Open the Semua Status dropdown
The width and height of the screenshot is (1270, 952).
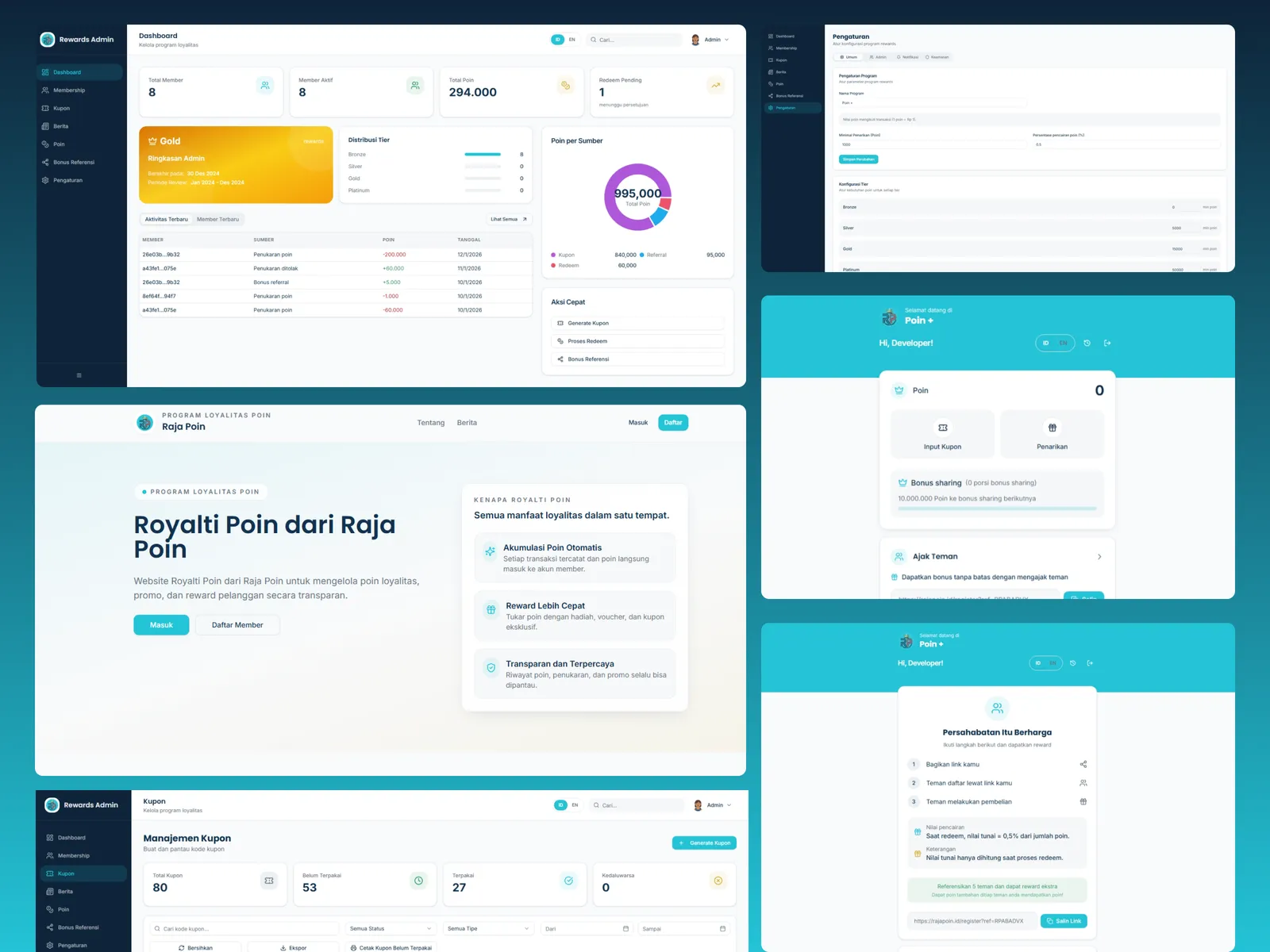[390, 929]
